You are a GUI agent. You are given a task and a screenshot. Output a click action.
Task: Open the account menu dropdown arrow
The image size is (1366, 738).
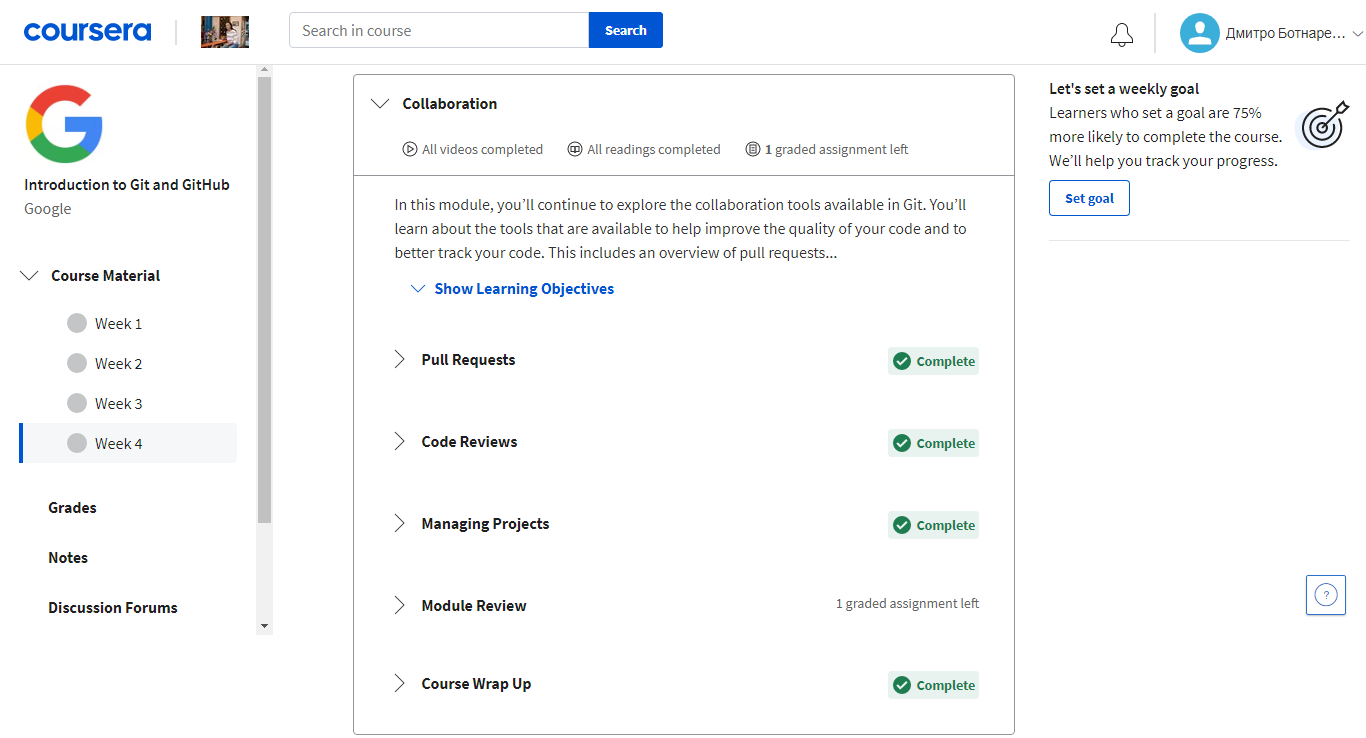click(1357, 34)
